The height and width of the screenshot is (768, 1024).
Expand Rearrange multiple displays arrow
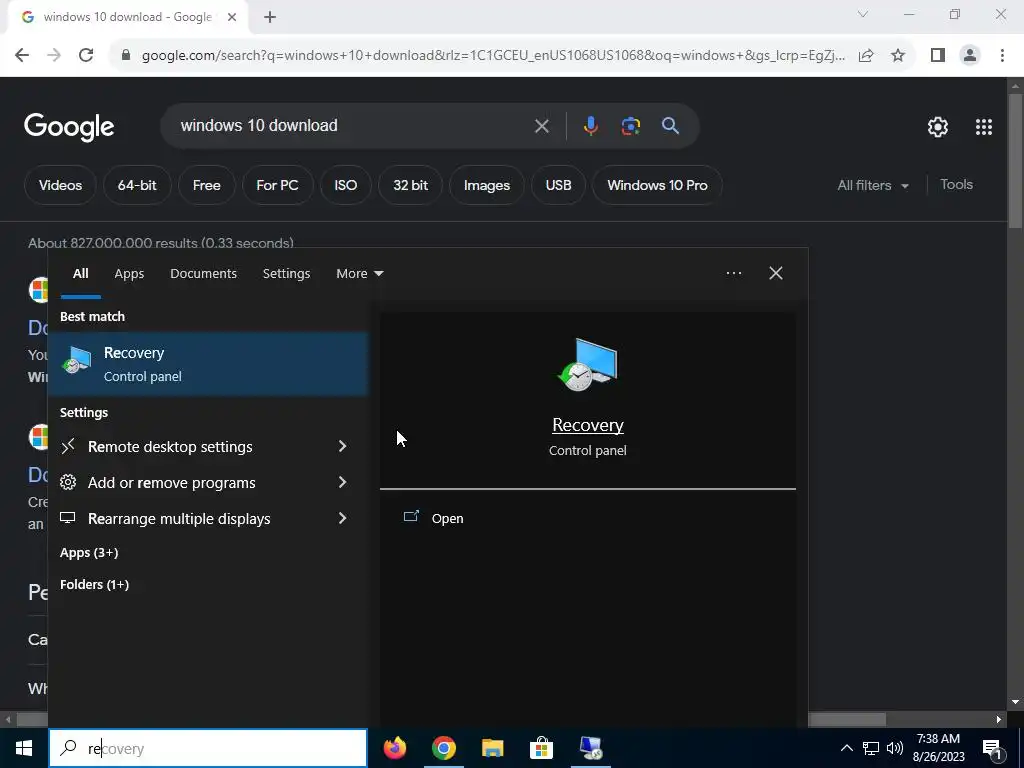coord(342,518)
